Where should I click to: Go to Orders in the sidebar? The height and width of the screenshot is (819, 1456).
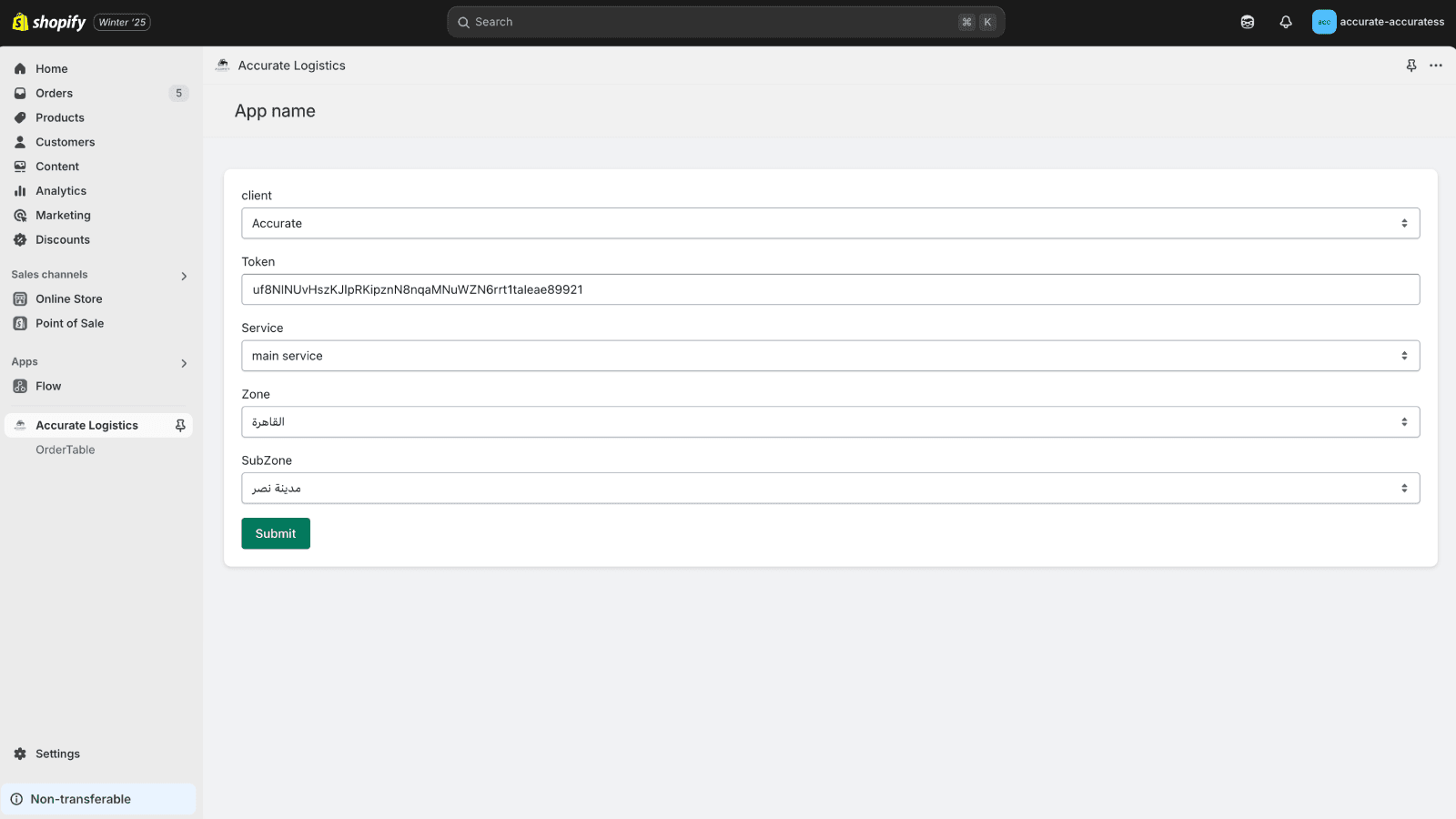54,93
